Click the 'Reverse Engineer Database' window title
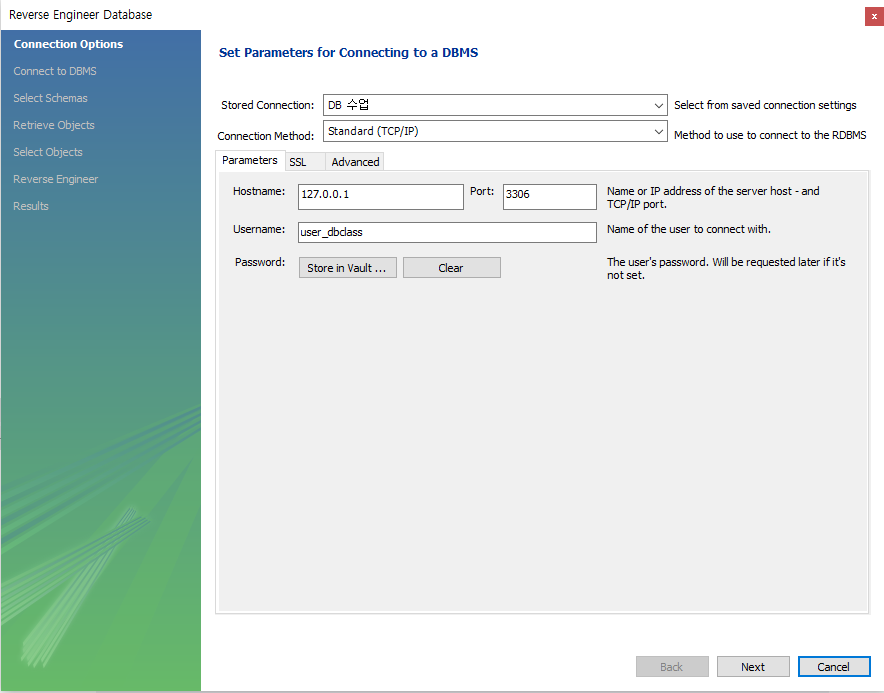884x693 pixels. pos(80,15)
